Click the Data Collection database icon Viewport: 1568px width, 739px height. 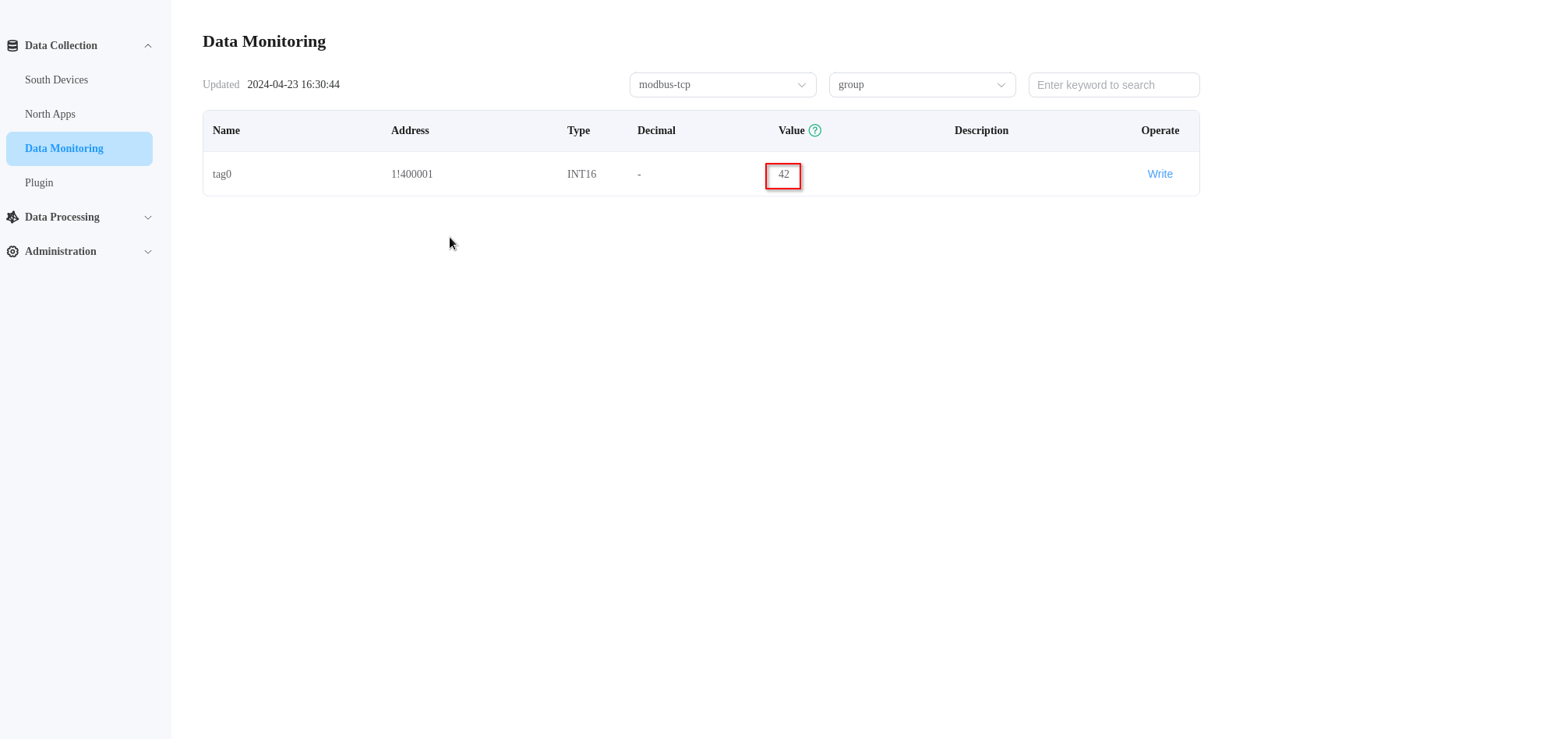(x=12, y=45)
